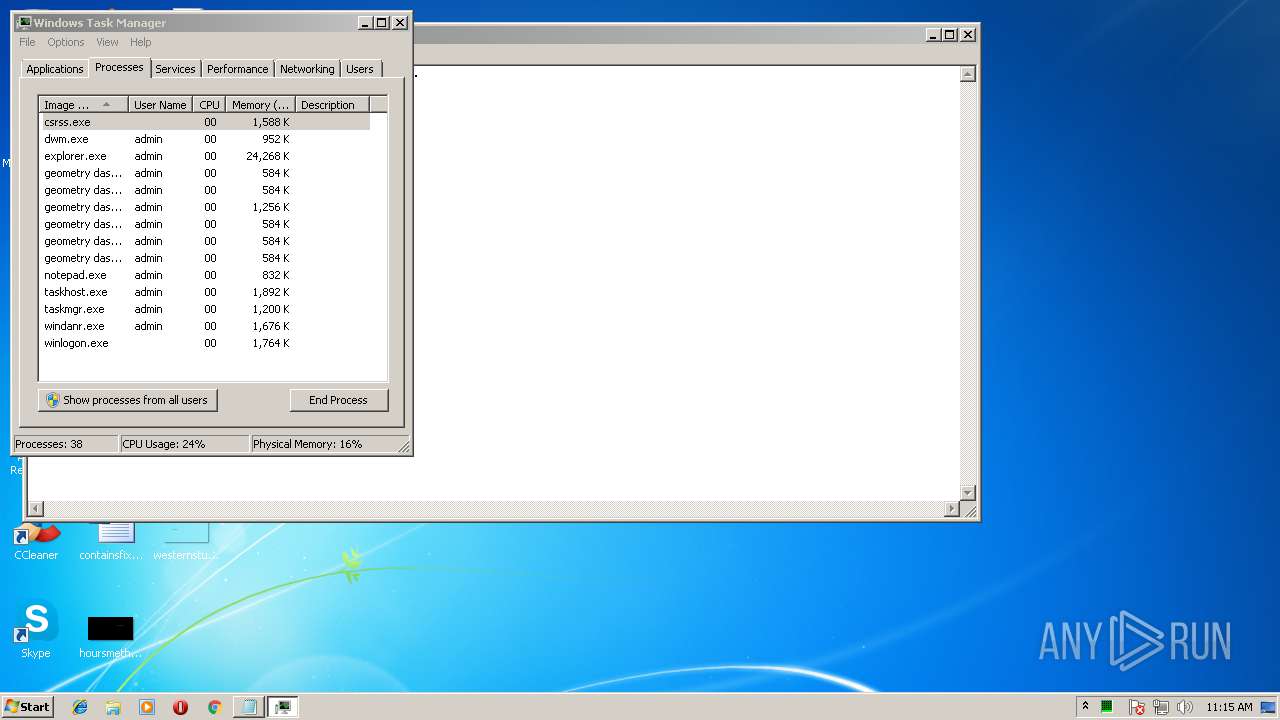
Task: Open Action Center flag tray icon
Action: (1137, 707)
